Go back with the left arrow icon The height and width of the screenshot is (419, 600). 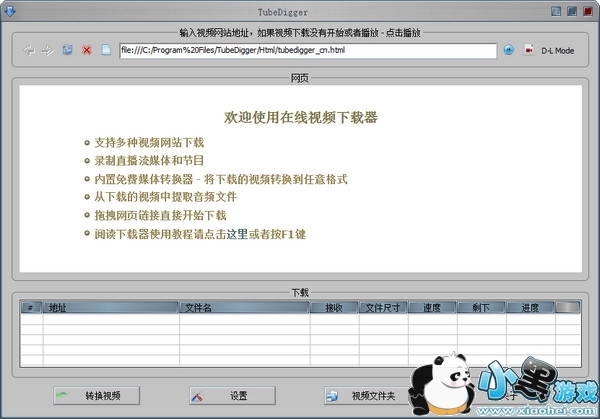(x=29, y=50)
